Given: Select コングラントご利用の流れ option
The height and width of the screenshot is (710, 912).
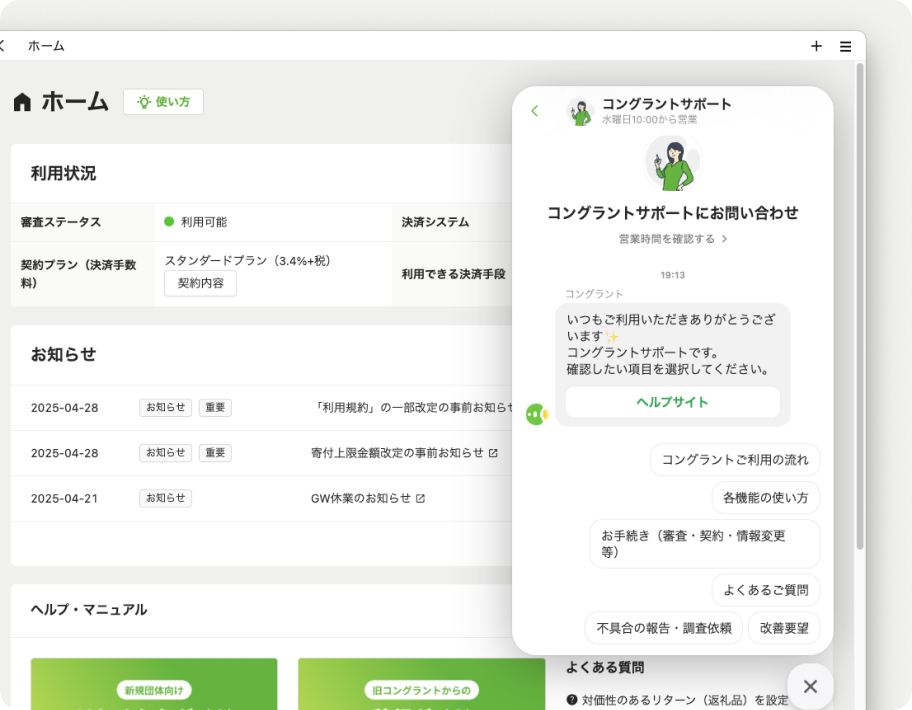Looking at the screenshot, I should point(735,460).
